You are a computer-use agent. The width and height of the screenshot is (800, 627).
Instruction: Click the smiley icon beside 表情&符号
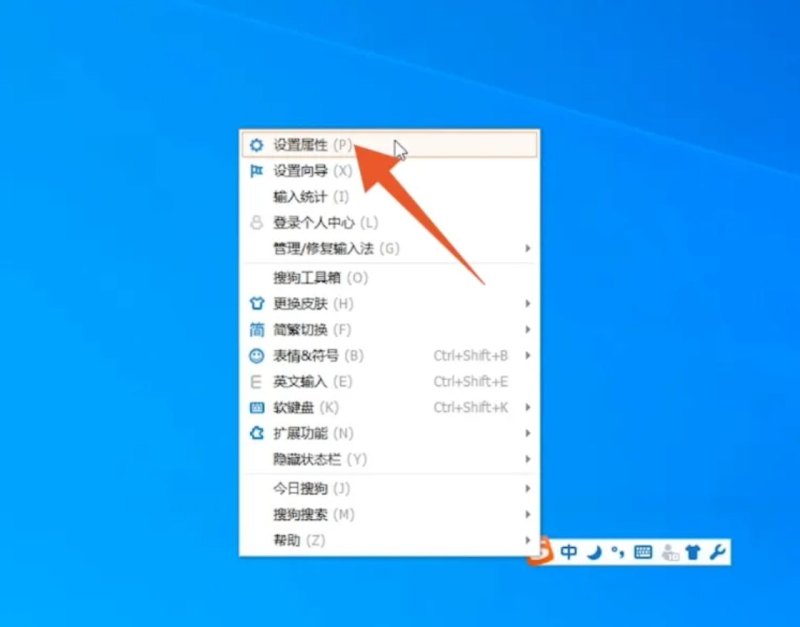(x=257, y=356)
